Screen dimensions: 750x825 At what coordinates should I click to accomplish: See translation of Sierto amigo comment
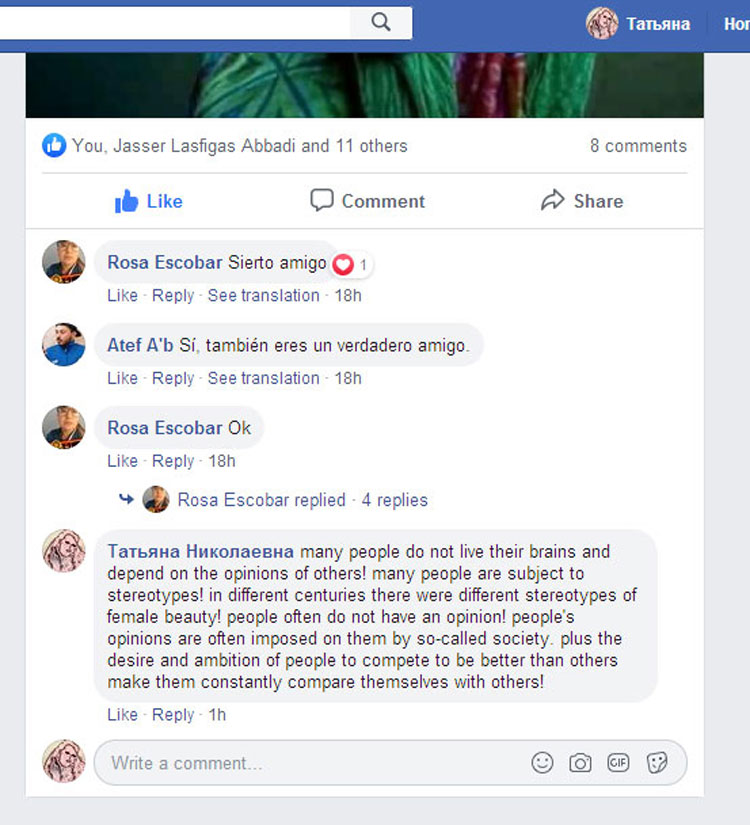[263, 296]
